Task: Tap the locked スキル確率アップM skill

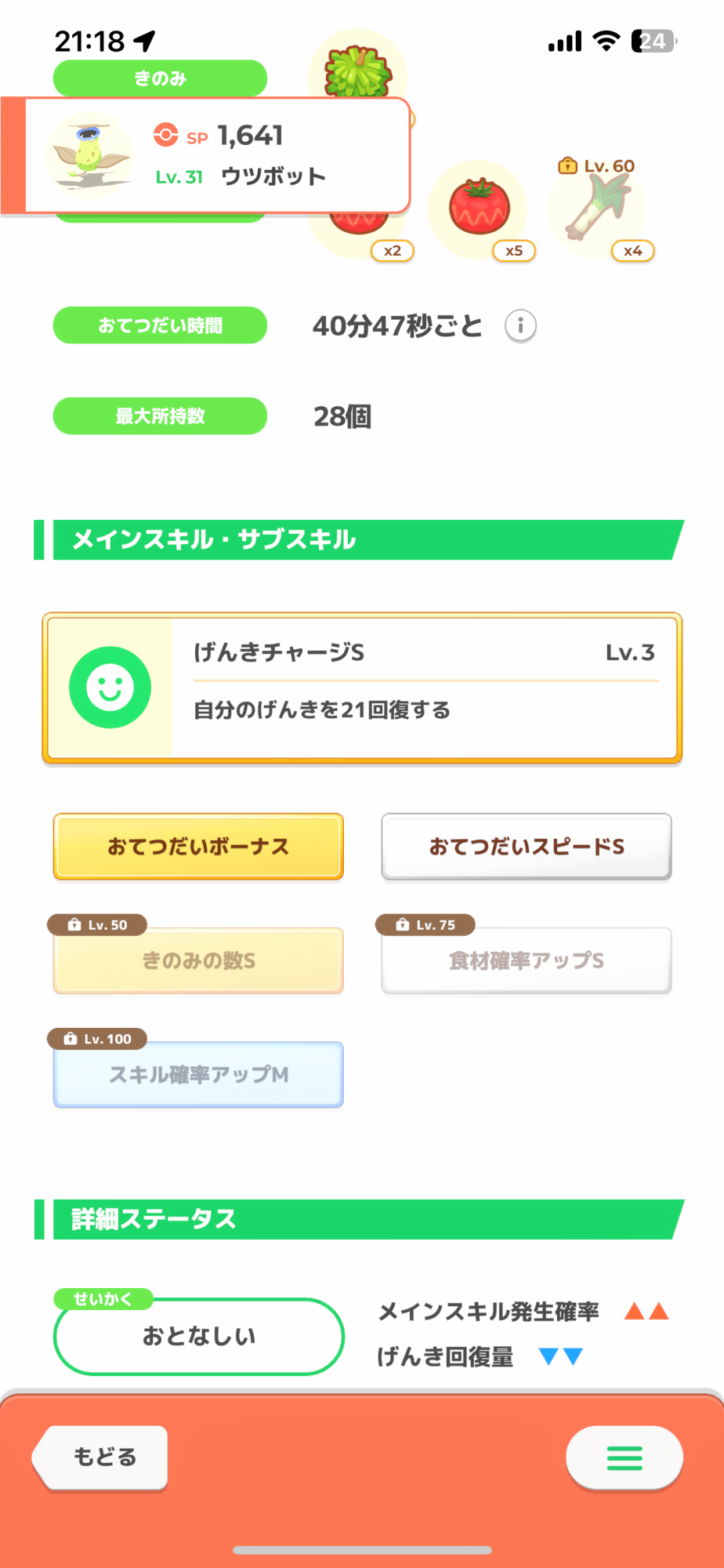Action: [198, 1074]
